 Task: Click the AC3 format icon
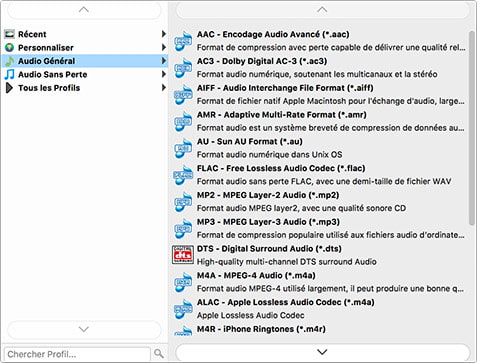pyautogui.click(x=183, y=68)
